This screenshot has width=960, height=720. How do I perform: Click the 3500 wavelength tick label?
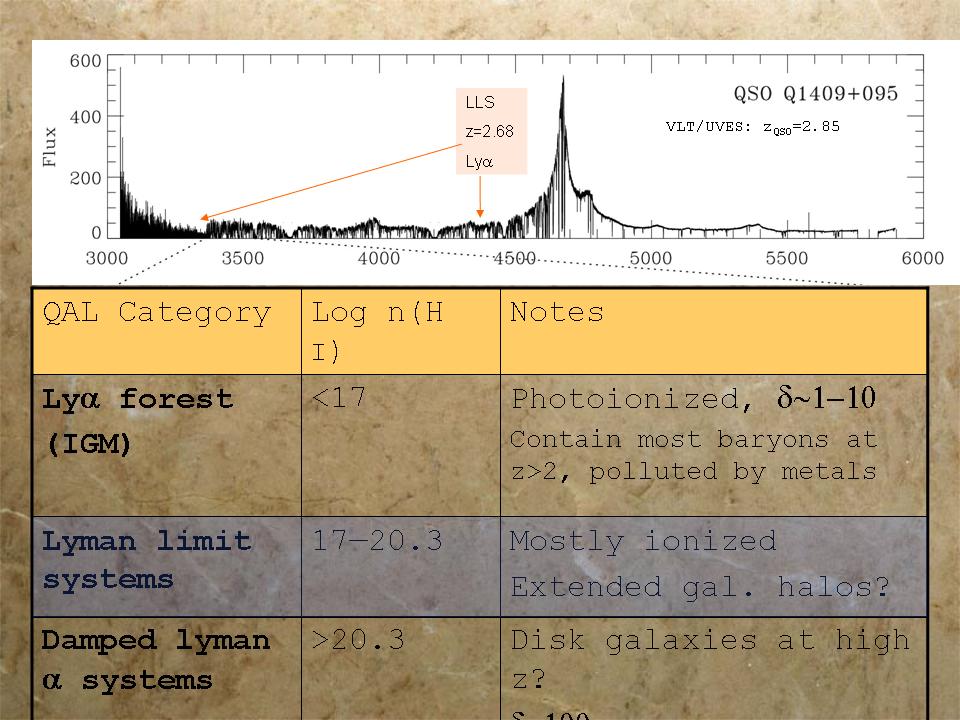pyautogui.click(x=242, y=259)
